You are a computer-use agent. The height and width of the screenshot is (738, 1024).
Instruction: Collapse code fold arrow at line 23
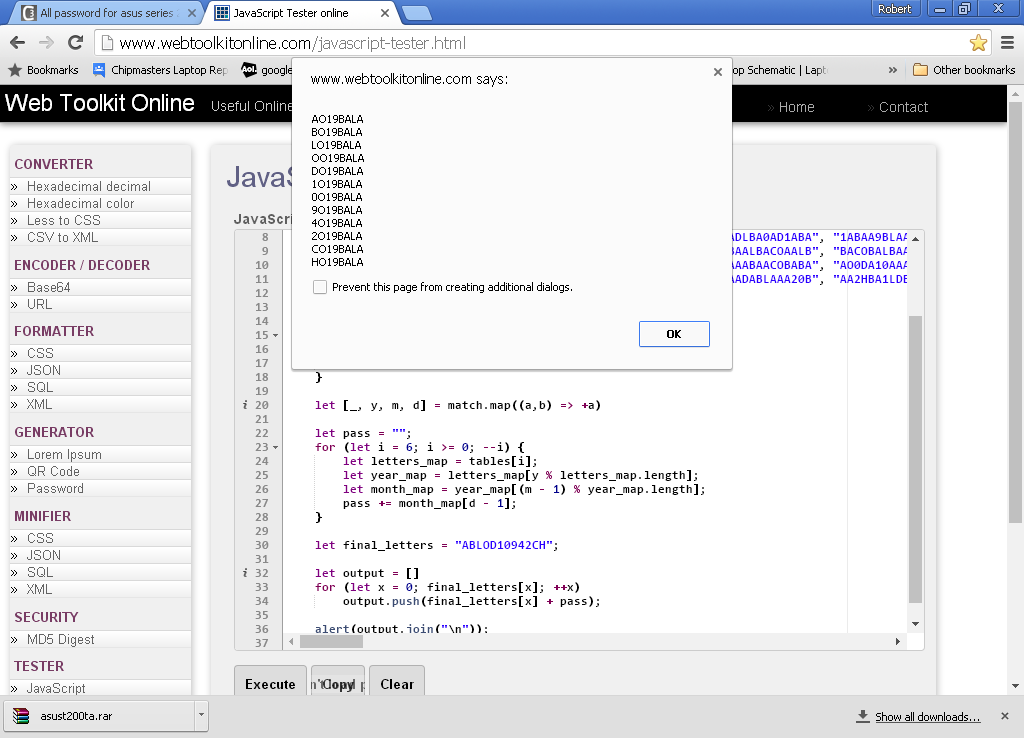pos(275,448)
